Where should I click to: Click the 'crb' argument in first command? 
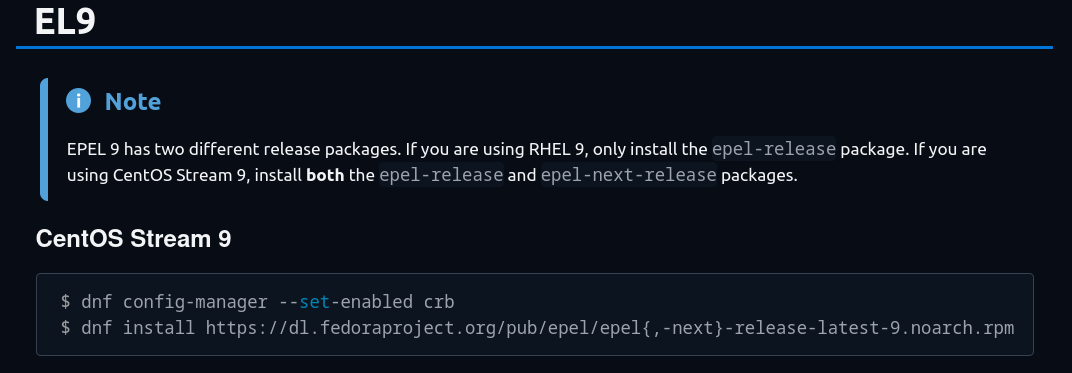click(x=439, y=301)
